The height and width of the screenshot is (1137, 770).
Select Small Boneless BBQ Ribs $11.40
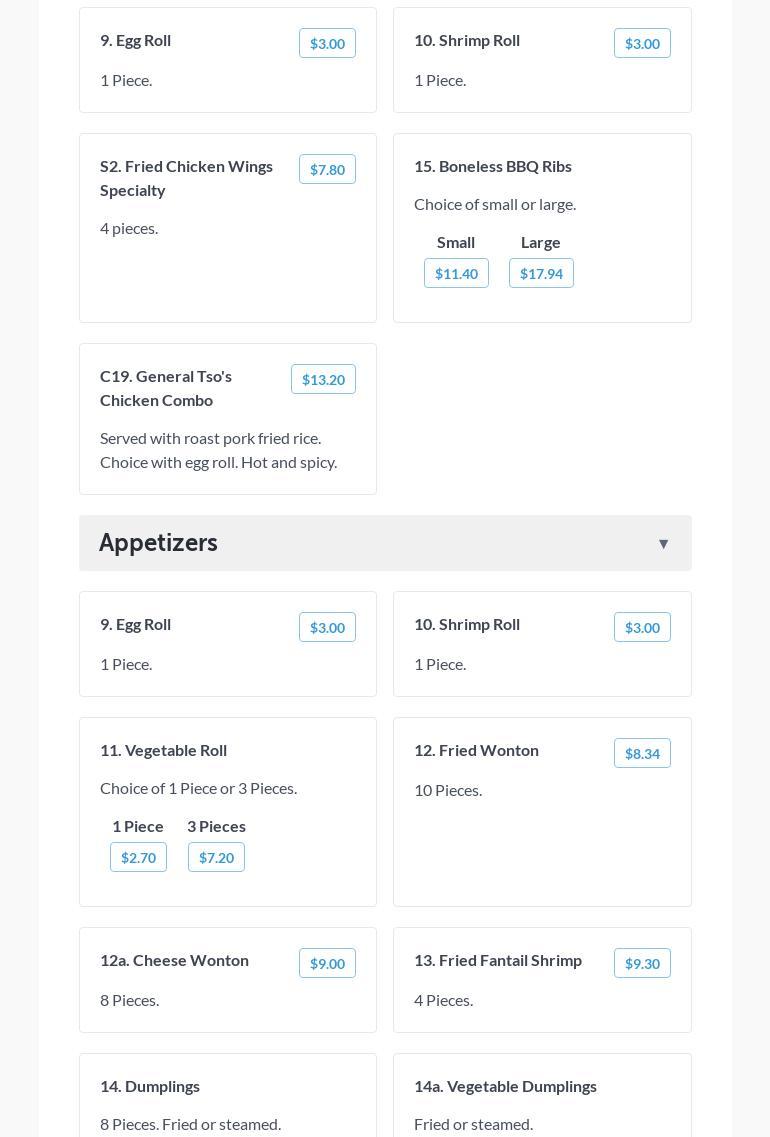coord(456,273)
